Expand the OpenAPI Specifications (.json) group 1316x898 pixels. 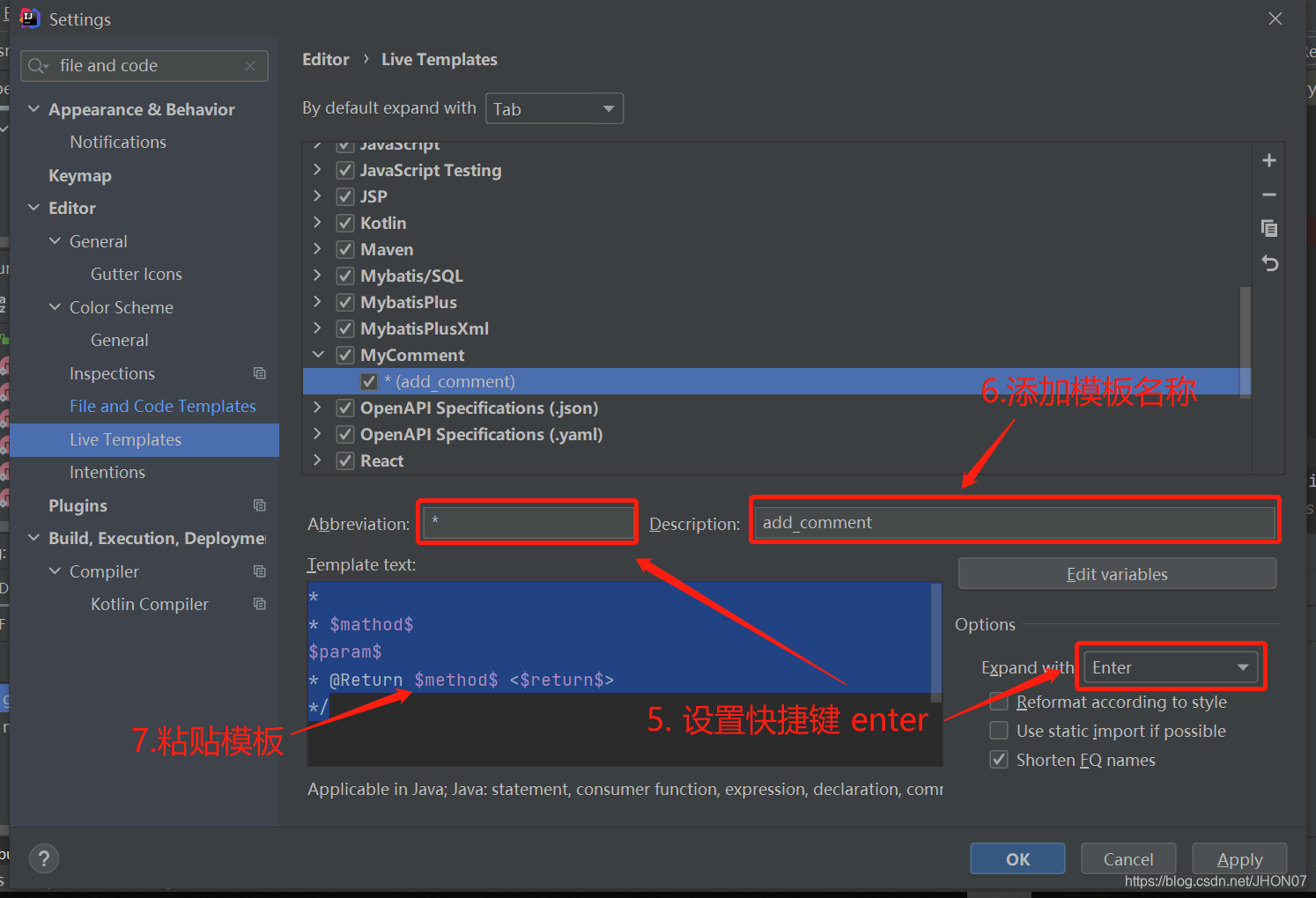click(318, 408)
